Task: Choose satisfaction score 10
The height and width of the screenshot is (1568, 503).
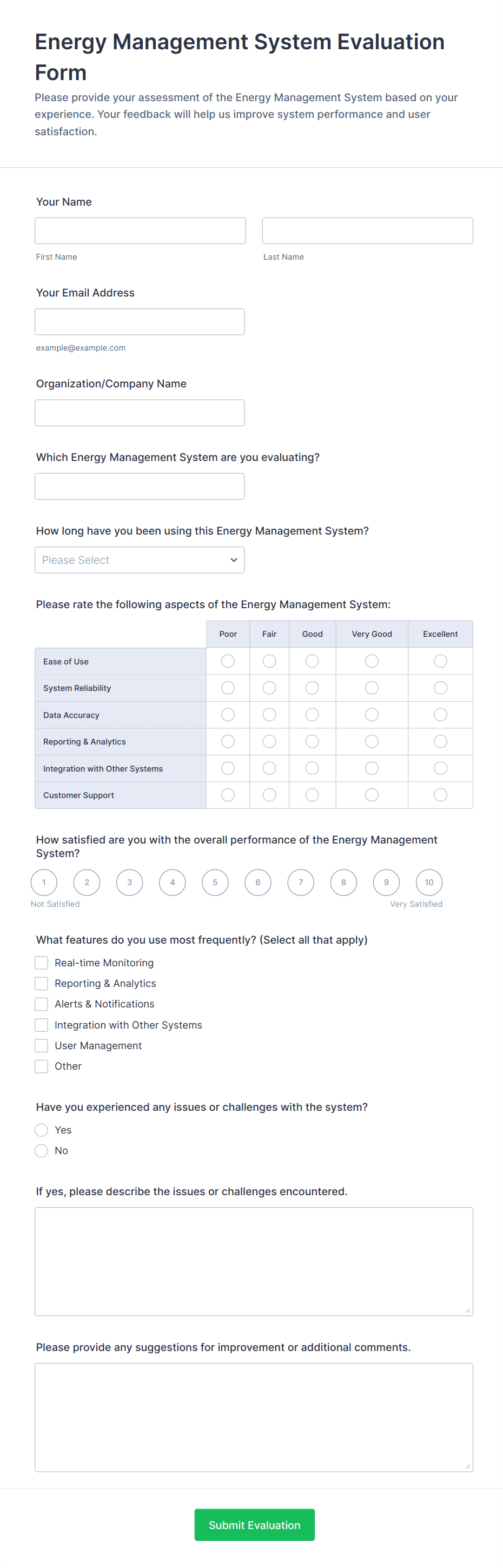Action: pyautogui.click(x=429, y=882)
